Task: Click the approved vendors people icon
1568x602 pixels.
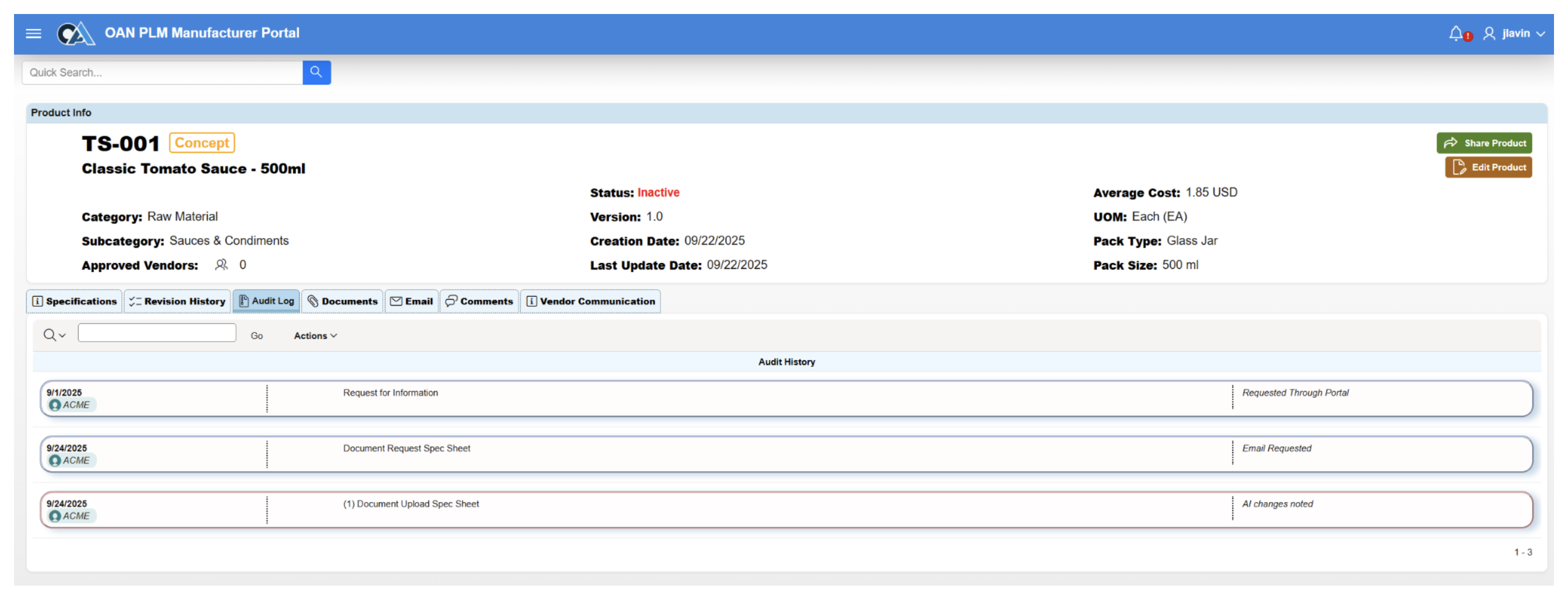Action: (x=222, y=265)
